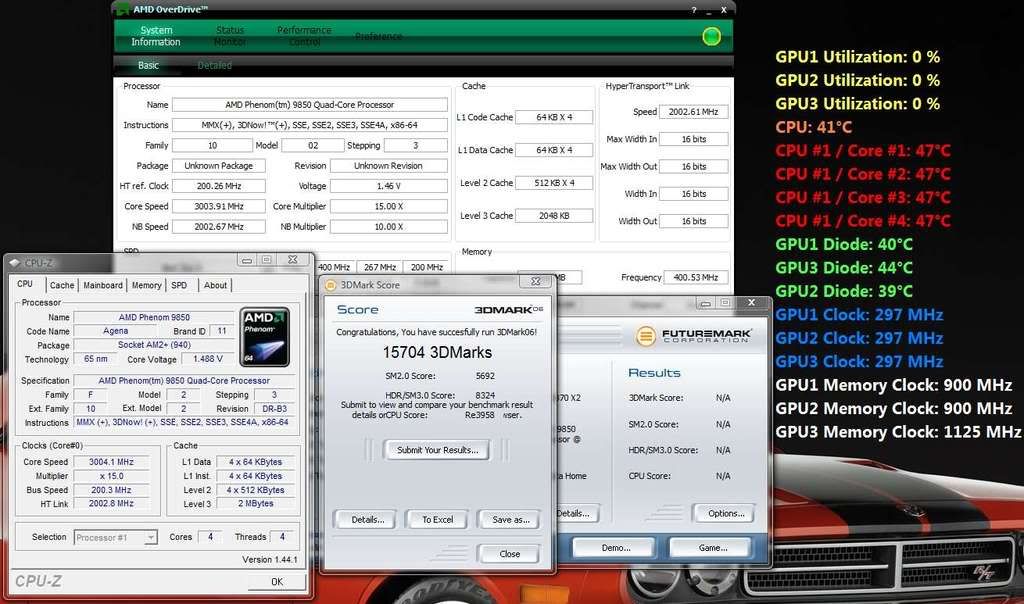Export score with To Excel button

pyautogui.click(x=437, y=520)
